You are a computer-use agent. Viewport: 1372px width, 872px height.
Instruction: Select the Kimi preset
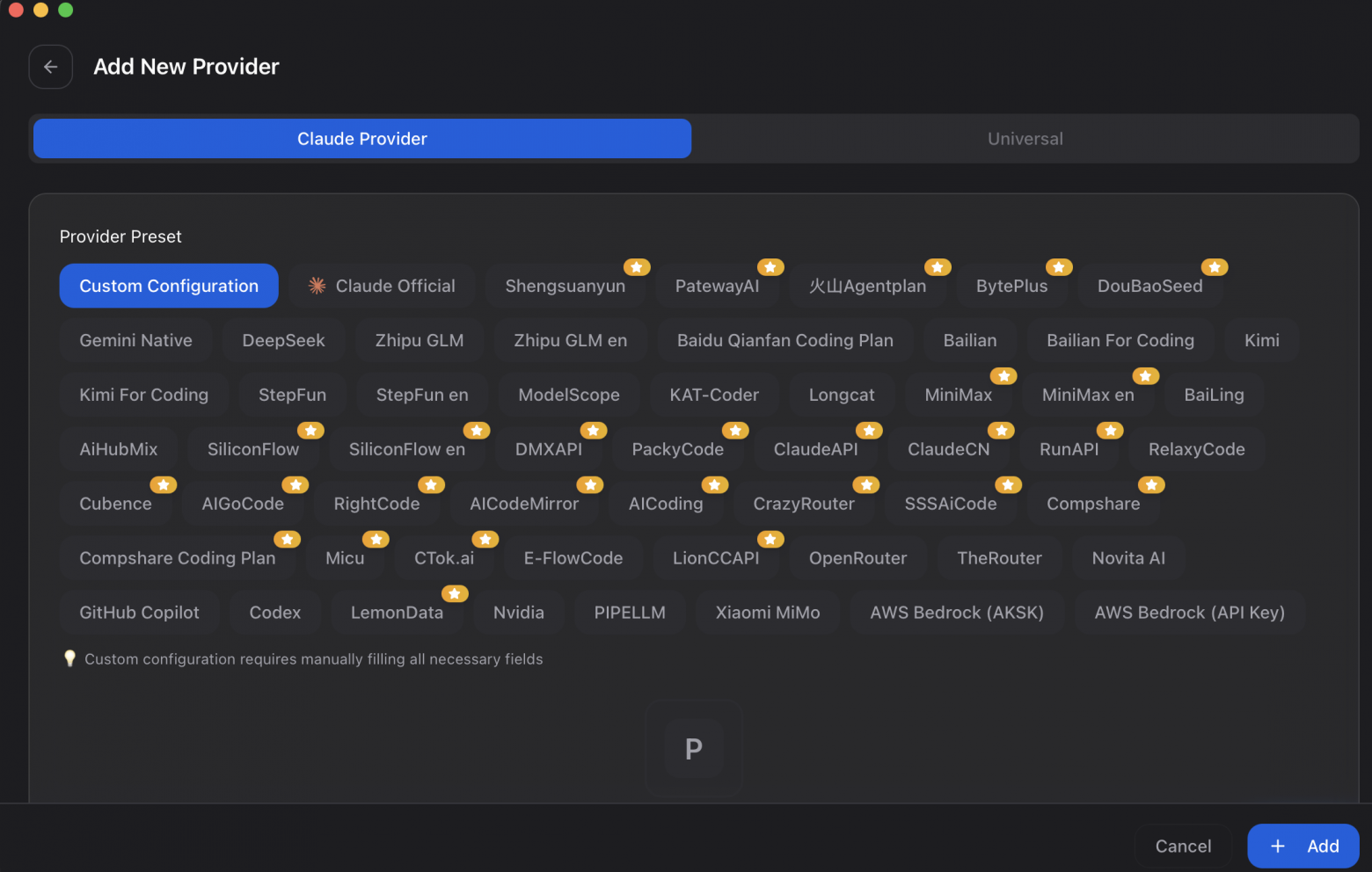[x=1262, y=340]
